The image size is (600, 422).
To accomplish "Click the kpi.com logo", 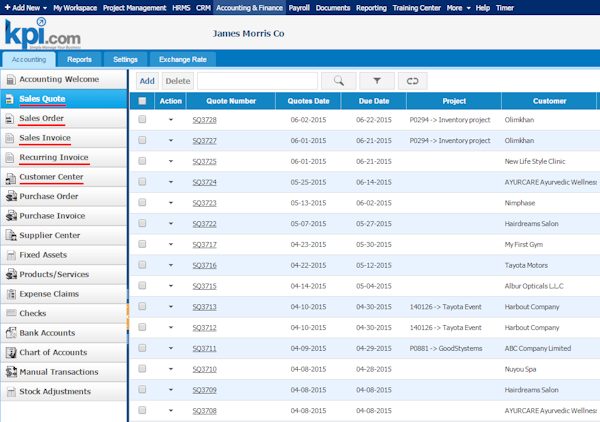I will 42,34.
